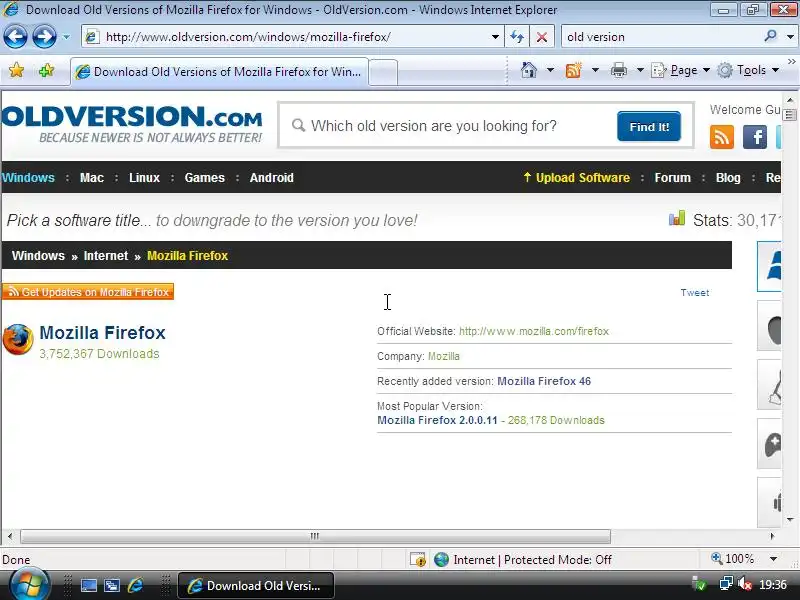Click the Windows category sidebar icon

[769, 266]
